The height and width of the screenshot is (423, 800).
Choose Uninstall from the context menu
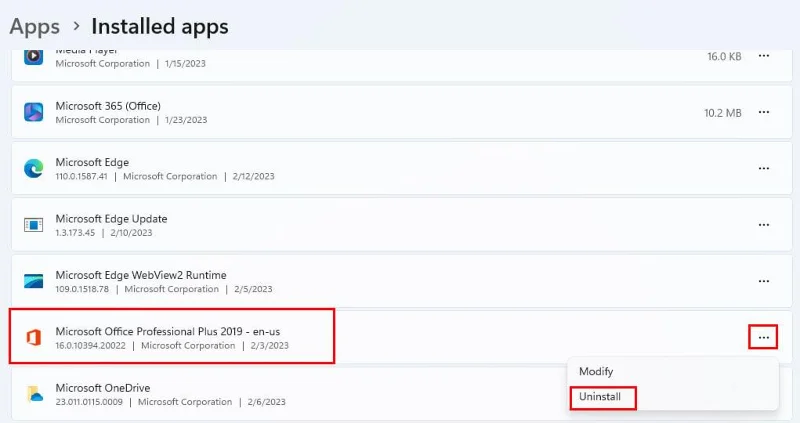tap(601, 397)
